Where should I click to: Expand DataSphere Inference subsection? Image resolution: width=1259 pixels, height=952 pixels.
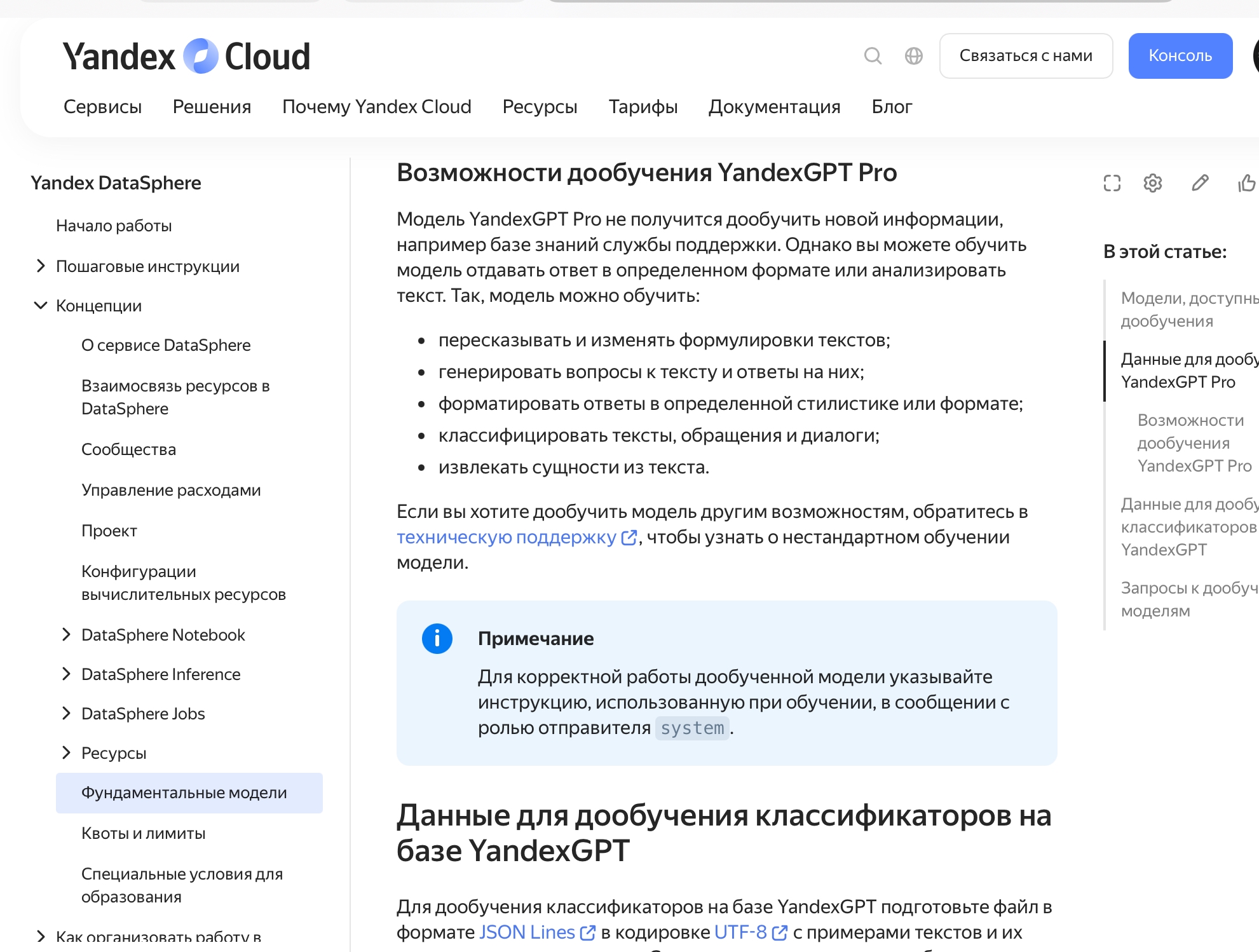coord(66,674)
